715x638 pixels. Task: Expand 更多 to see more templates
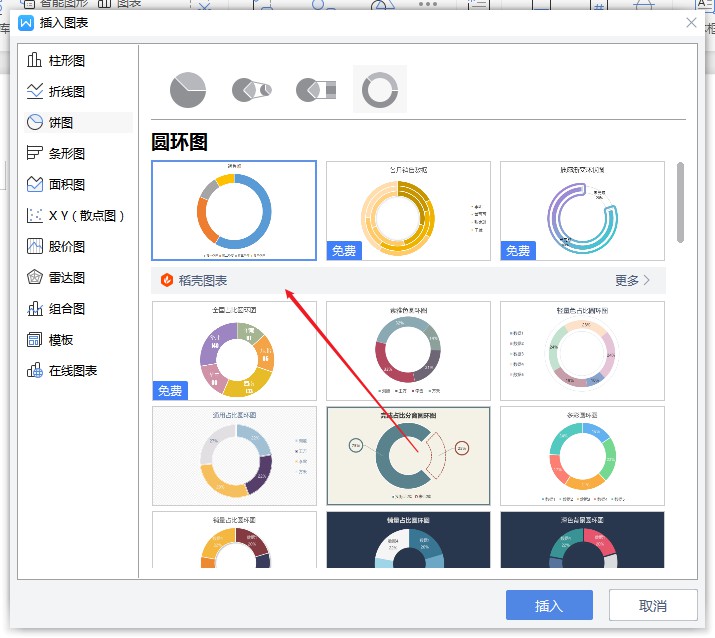click(632, 280)
